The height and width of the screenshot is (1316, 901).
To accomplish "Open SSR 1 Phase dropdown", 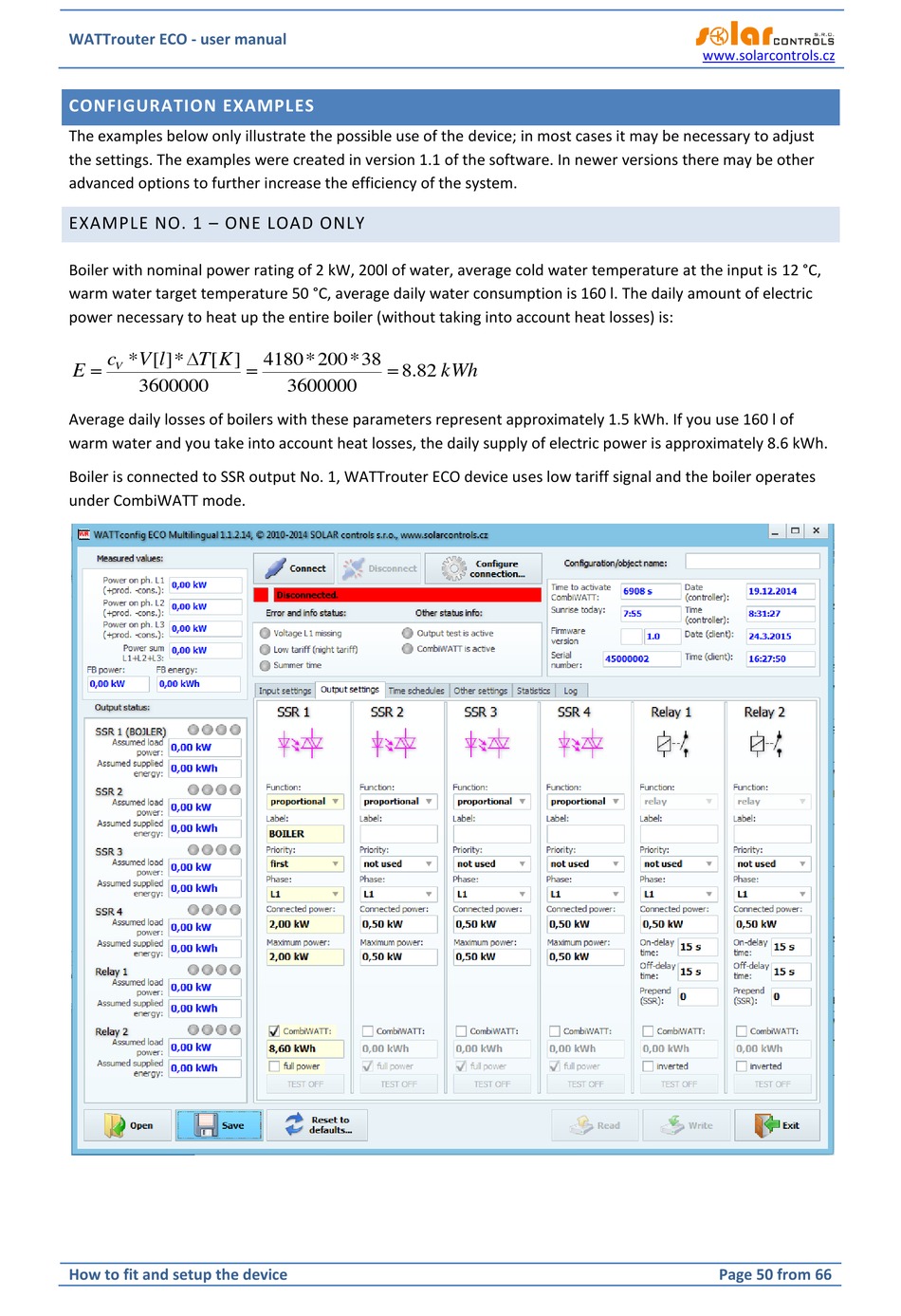I will click(304, 894).
